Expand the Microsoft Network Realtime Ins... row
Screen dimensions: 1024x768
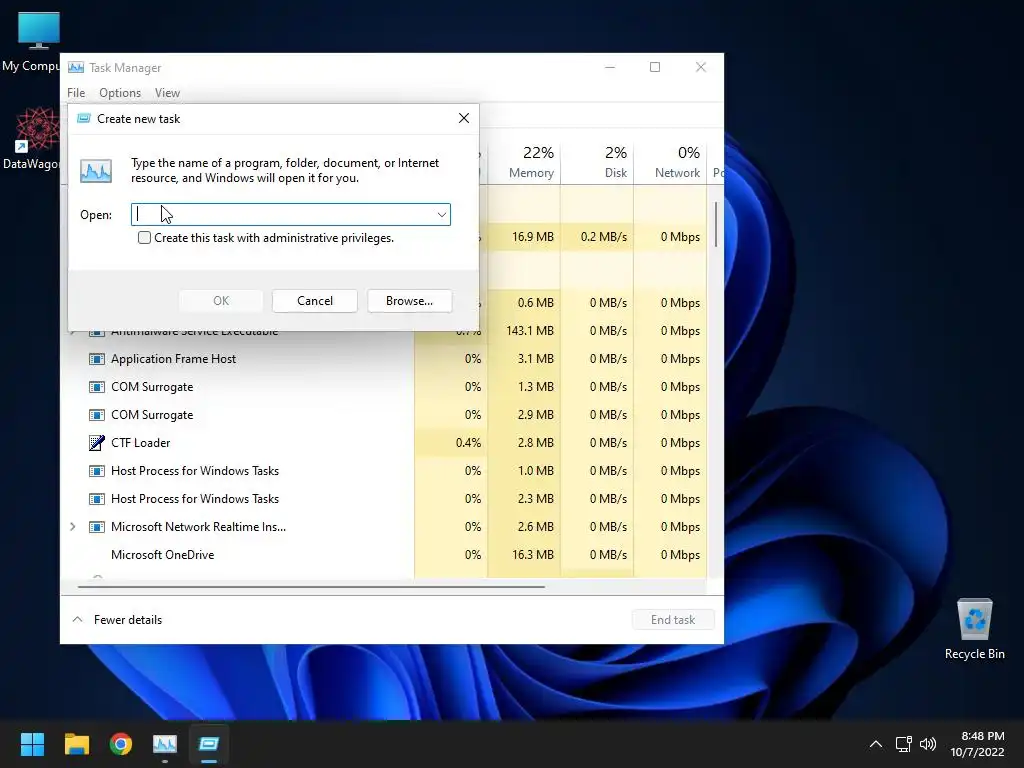pyautogui.click(x=72, y=527)
